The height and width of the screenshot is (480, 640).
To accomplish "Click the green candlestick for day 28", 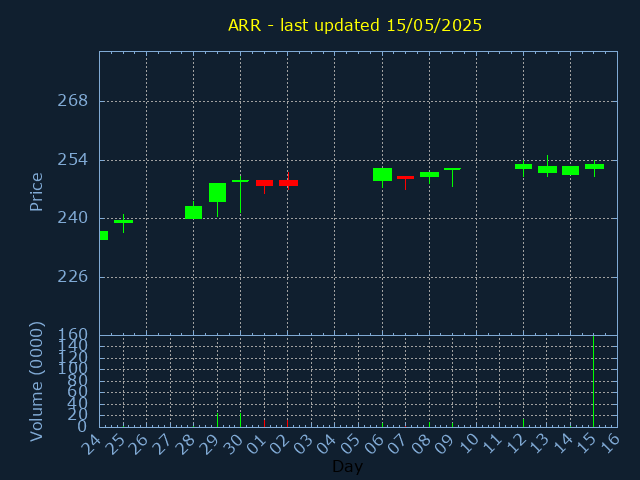I will click(193, 212).
